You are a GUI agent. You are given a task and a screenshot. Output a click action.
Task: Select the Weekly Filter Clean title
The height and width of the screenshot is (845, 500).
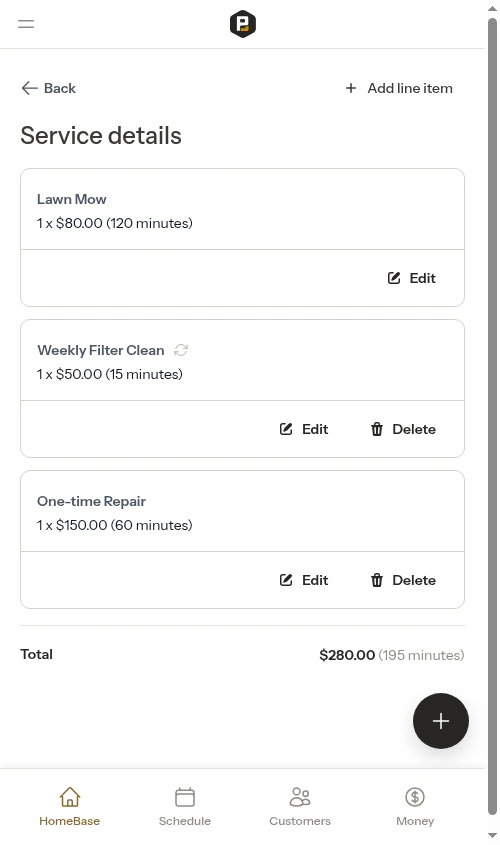(101, 350)
